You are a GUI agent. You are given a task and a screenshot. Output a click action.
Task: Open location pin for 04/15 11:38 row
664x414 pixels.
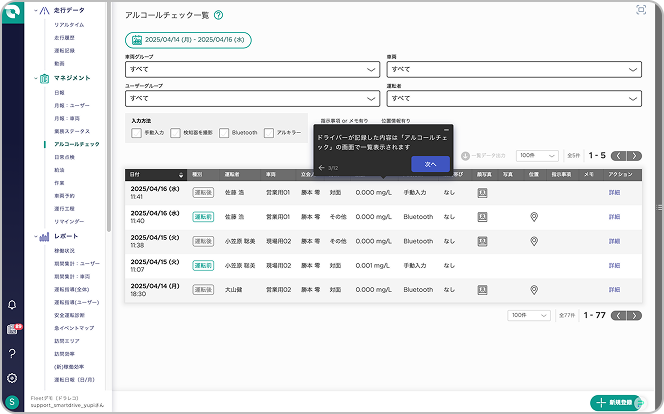[x=534, y=241]
